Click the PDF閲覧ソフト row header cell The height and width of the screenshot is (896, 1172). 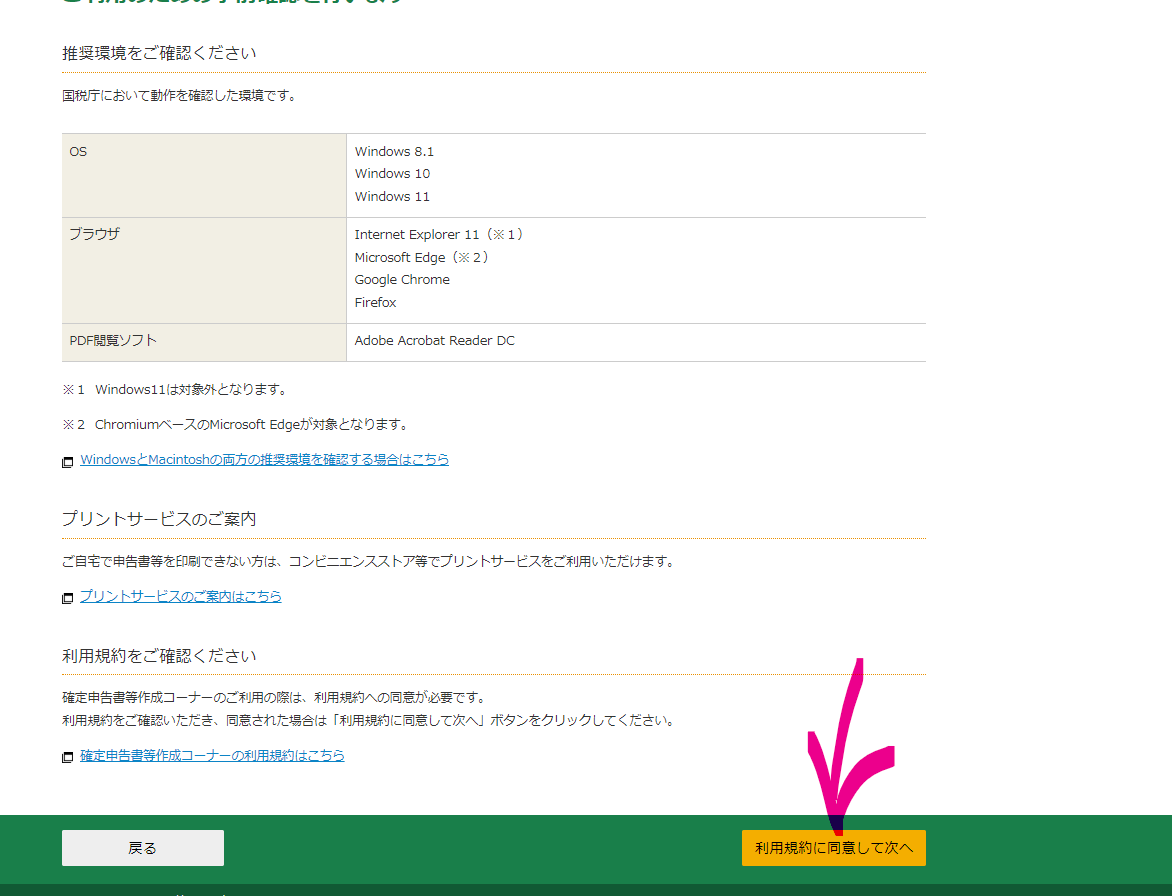[204, 343]
